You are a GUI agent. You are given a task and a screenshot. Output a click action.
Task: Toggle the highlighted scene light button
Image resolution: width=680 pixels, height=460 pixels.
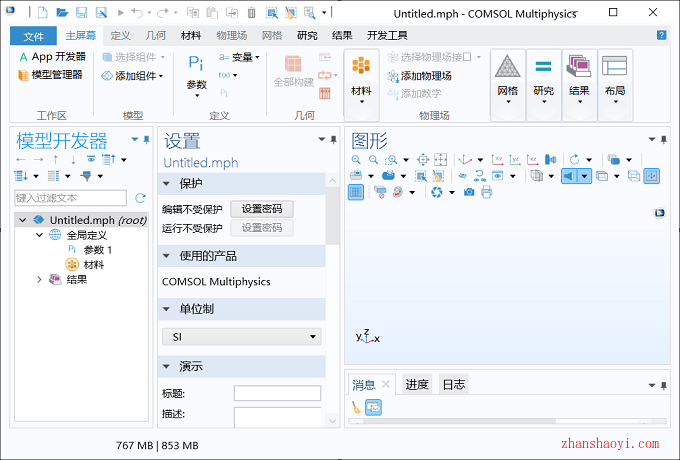(x=569, y=176)
